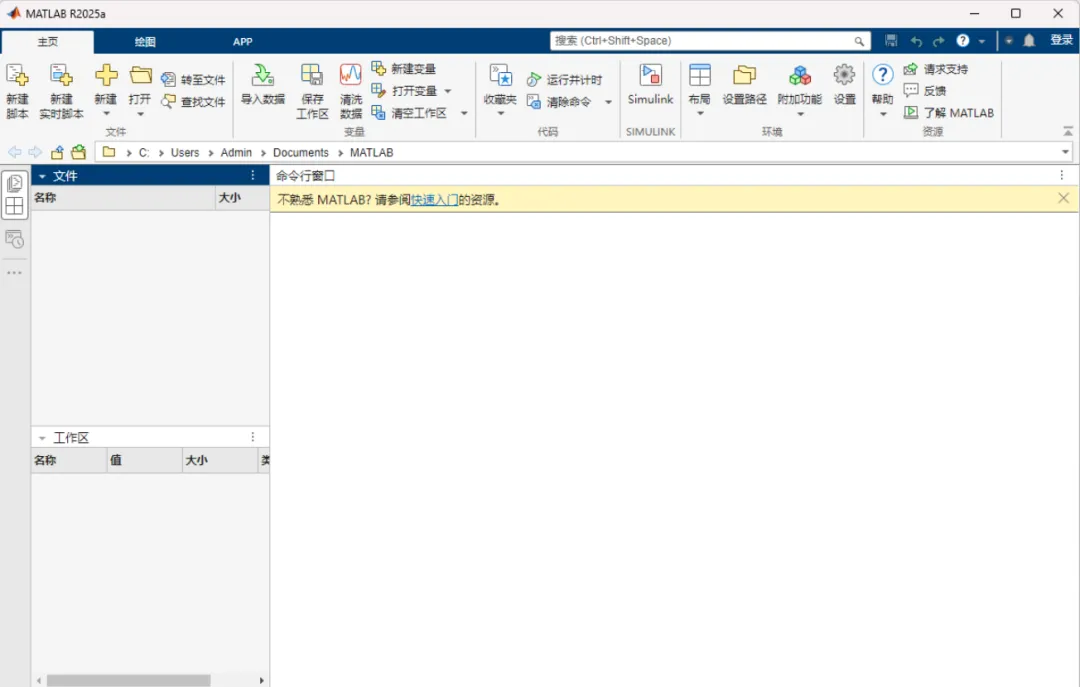Click Find Files (查找文件)
Screen dimensions: 1080x687
click(x=194, y=101)
